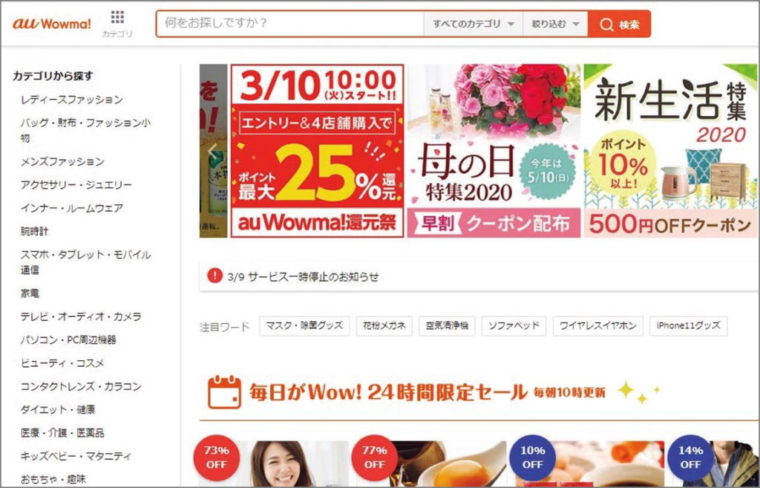
Task: Click the マスク・除菌グッズ keyword tag
Action: pyautogui.click(x=304, y=326)
